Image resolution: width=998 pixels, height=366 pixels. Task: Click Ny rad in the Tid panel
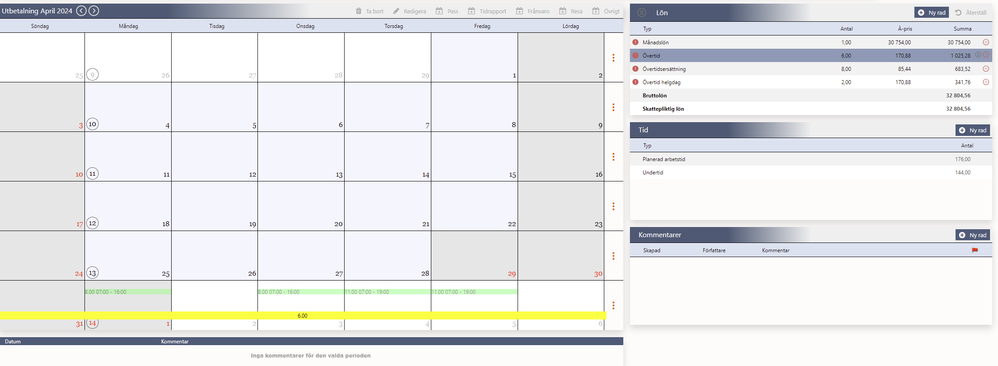pyautogui.click(x=973, y=130)
